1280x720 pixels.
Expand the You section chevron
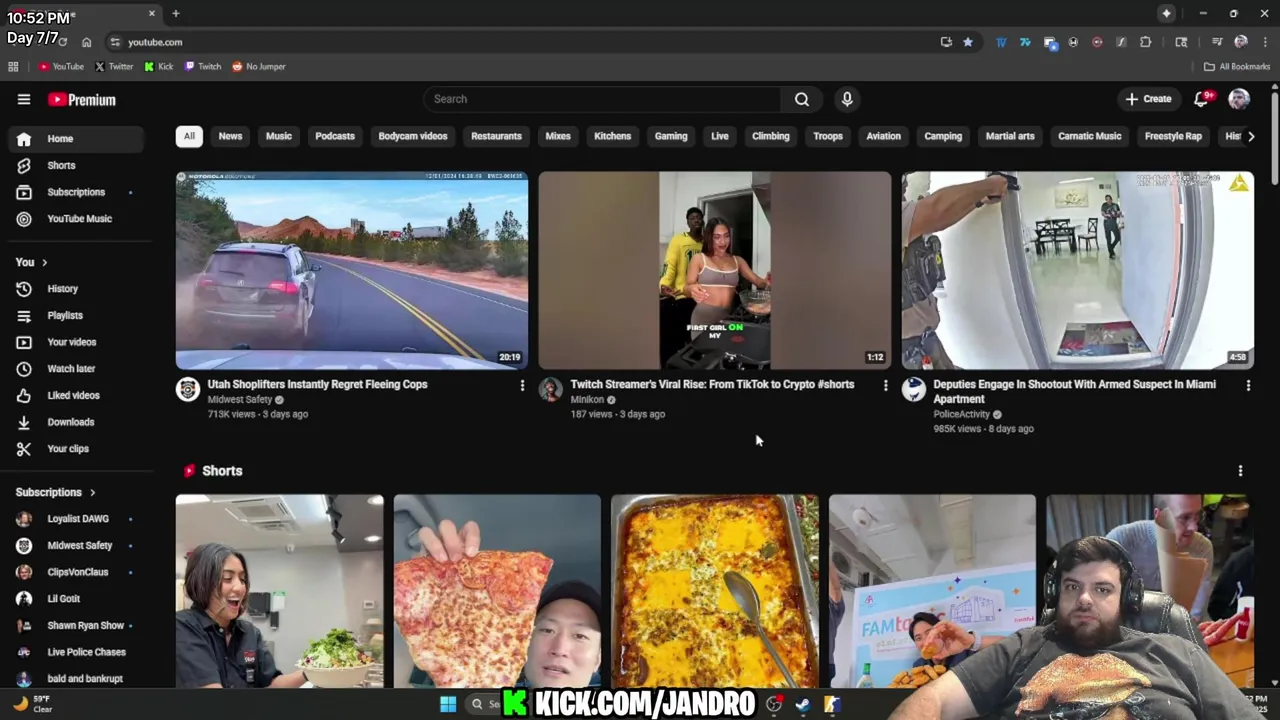click(x=44, y=262)
